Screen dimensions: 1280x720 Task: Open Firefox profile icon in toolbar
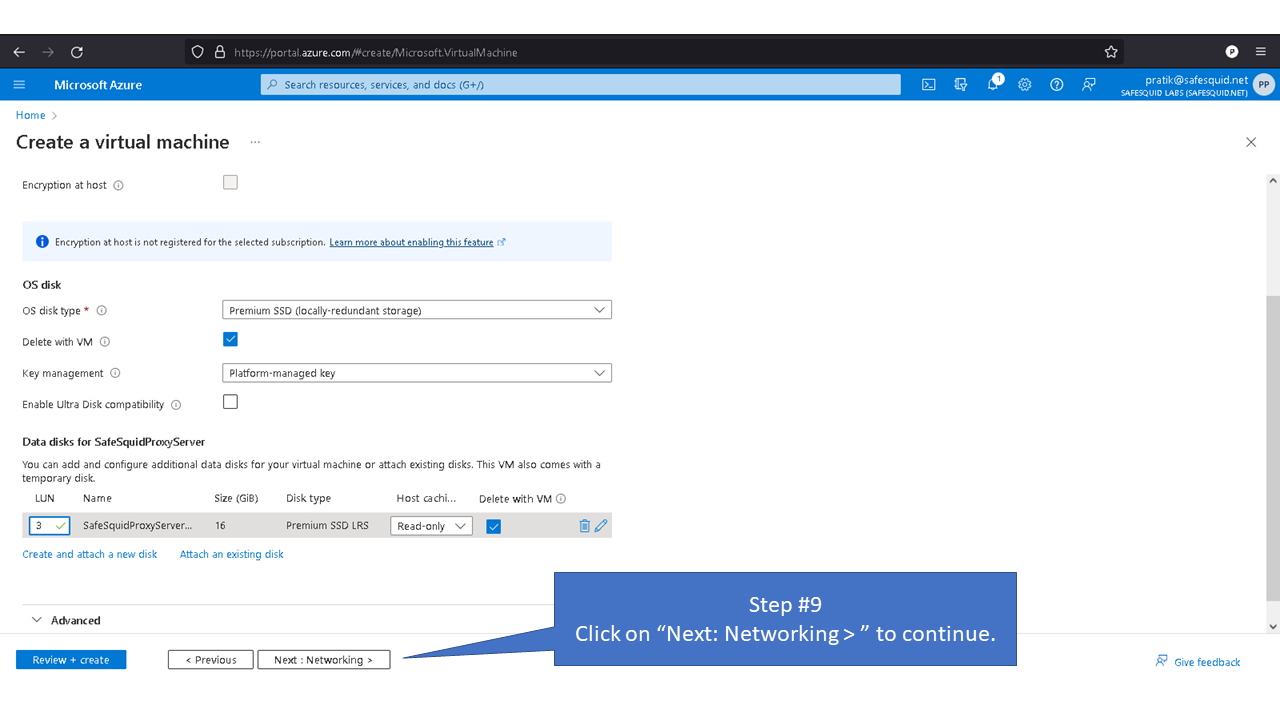1232,52
